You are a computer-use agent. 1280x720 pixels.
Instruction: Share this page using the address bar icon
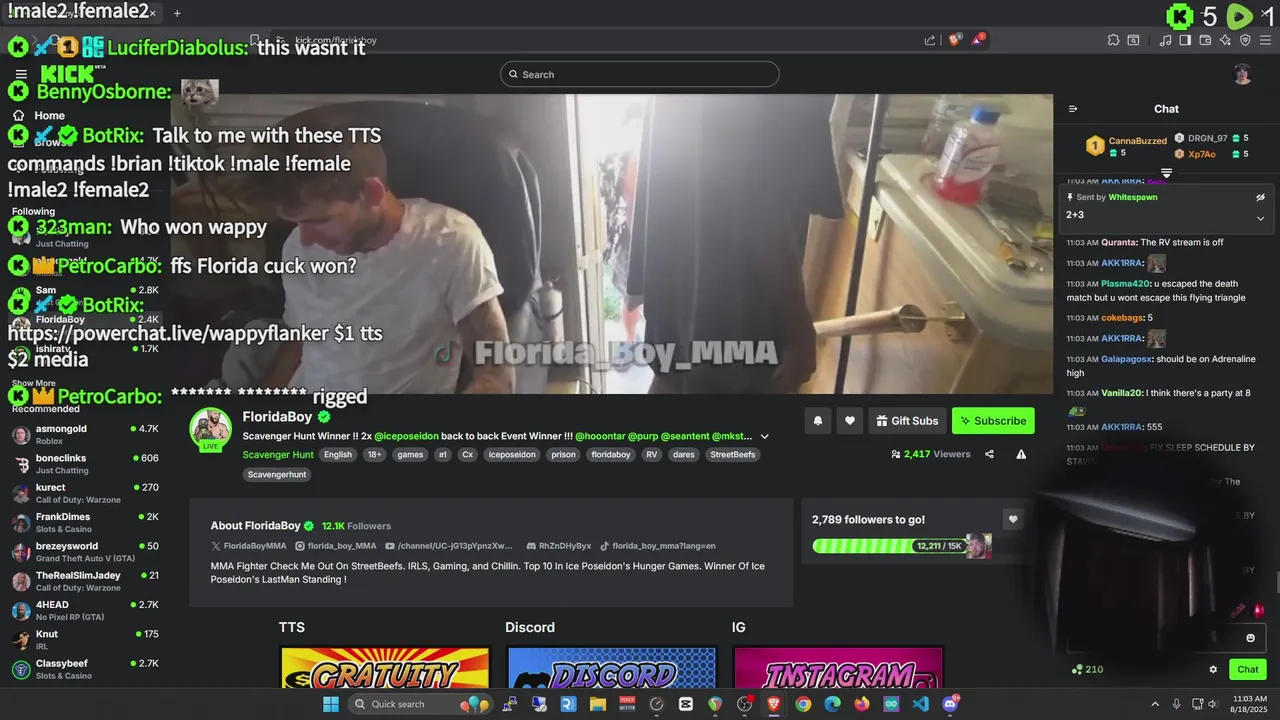930,40
